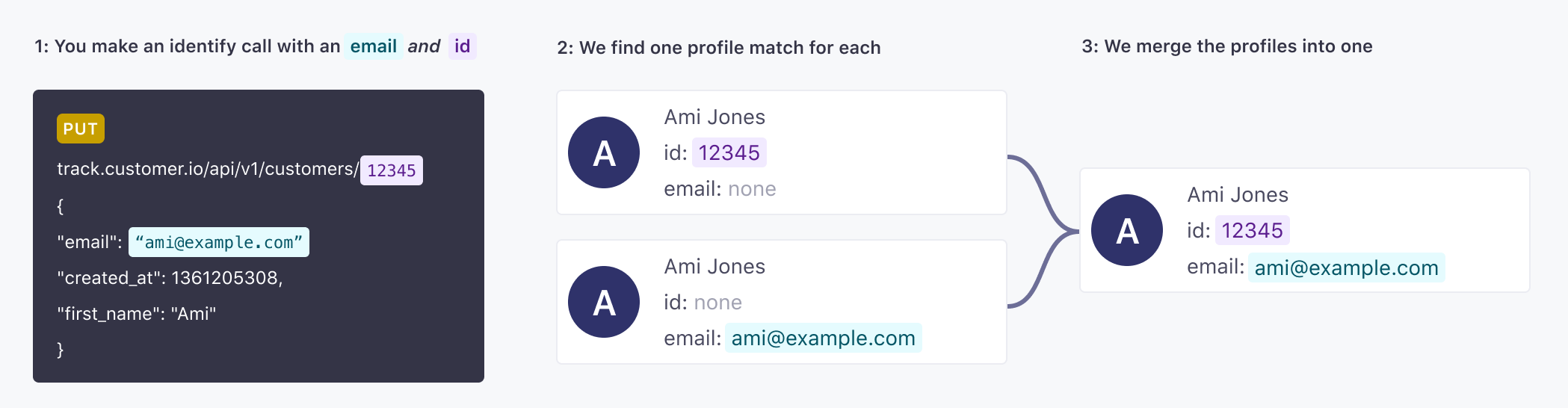
Task: Click the track.customer.io endpoint URL text
Action: click(x=208, y=169)
